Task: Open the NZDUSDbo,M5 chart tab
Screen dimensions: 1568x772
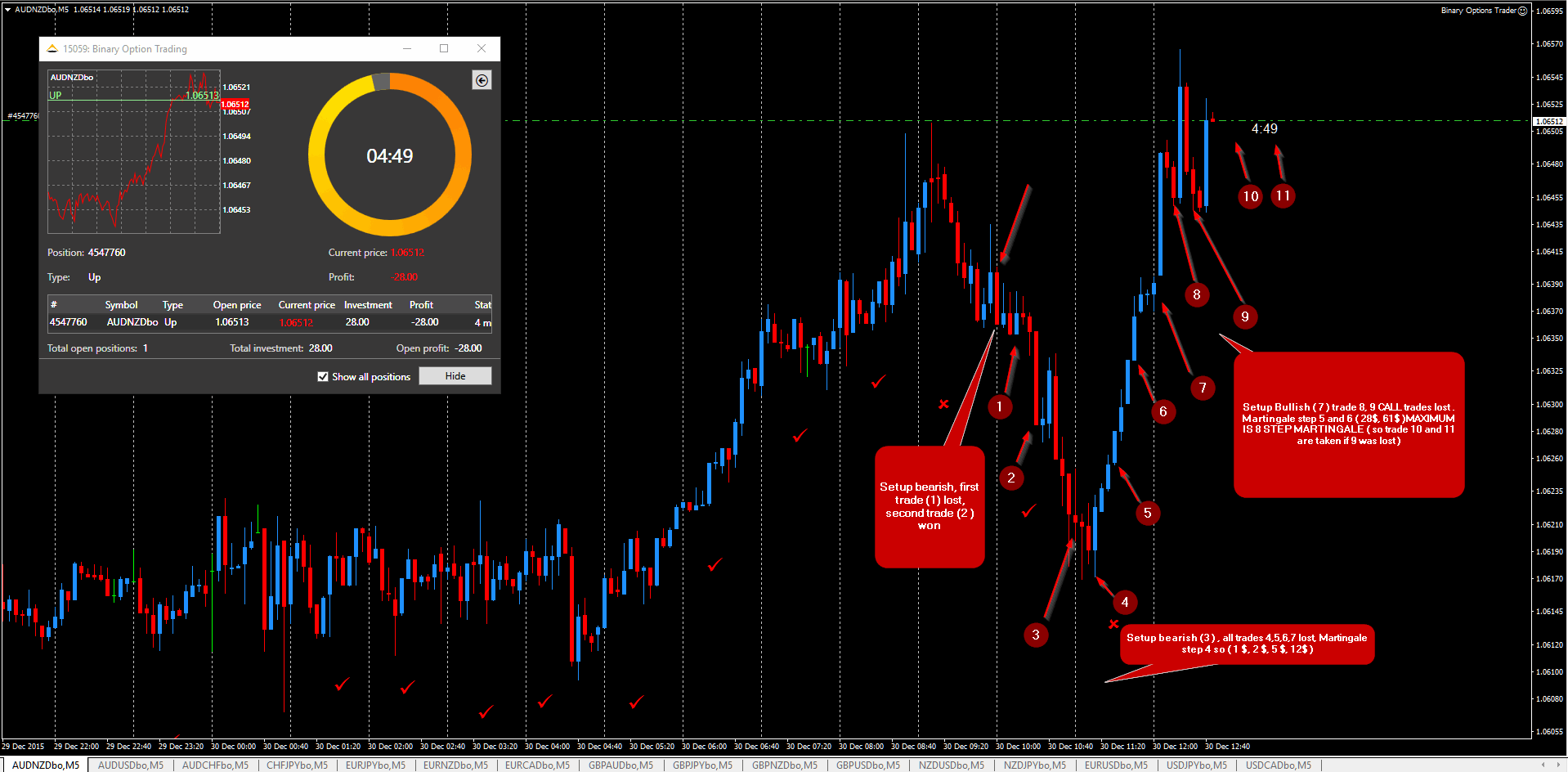Action: pyautogui.click(x=952, y=765)
